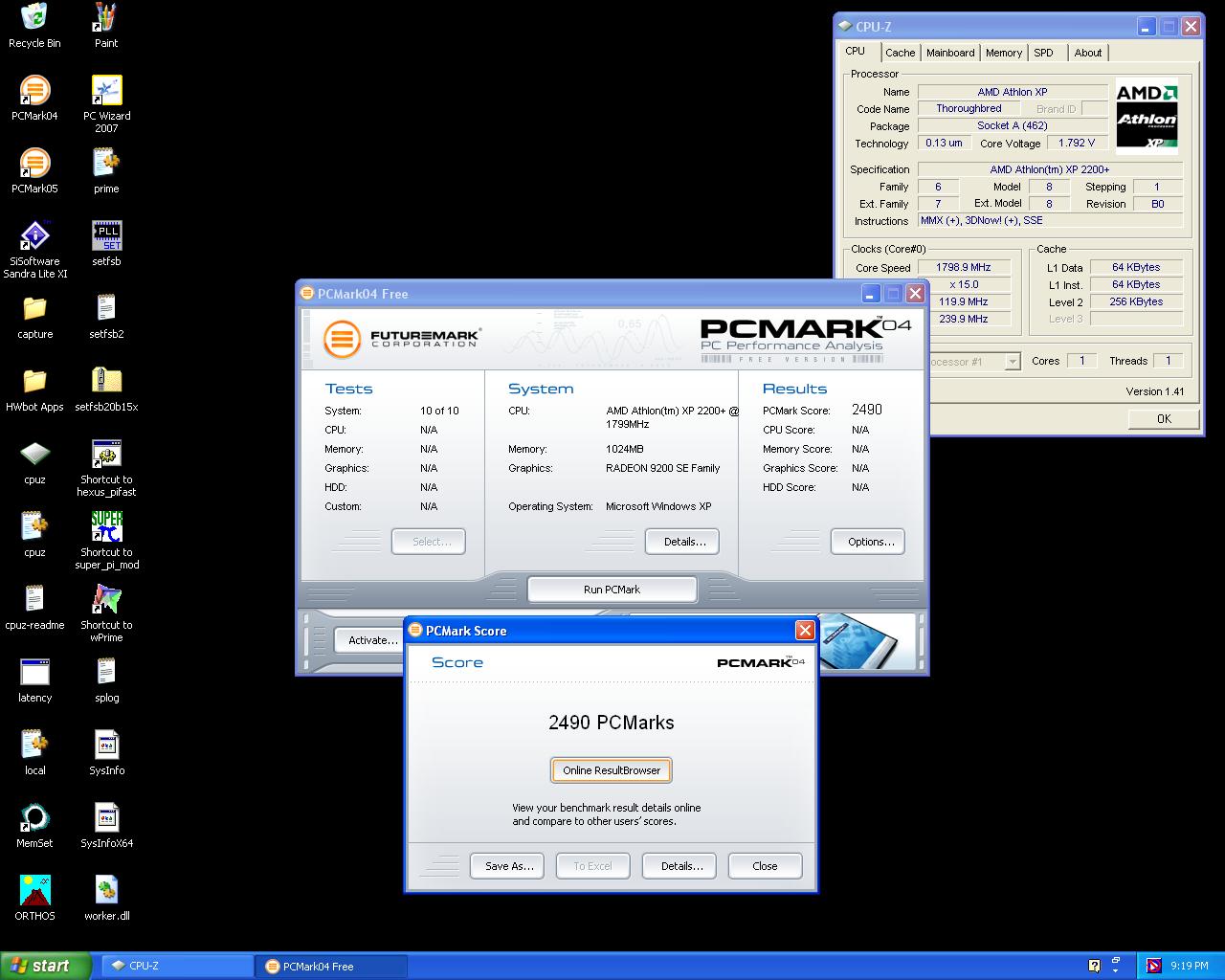Expand the processor selection dropdown in CPU-Z
Image resolution: width=1225 pixels, height=980 pixels.
(x=1012, y=362)
